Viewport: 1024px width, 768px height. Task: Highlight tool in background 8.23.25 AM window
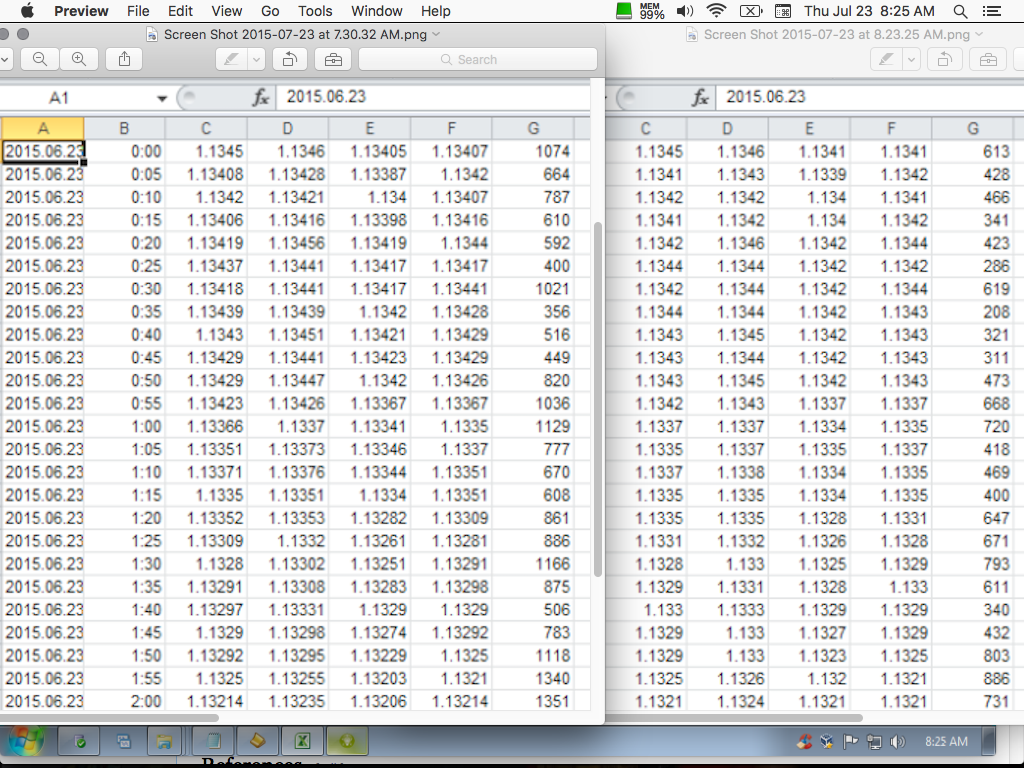tap(887, 59)
